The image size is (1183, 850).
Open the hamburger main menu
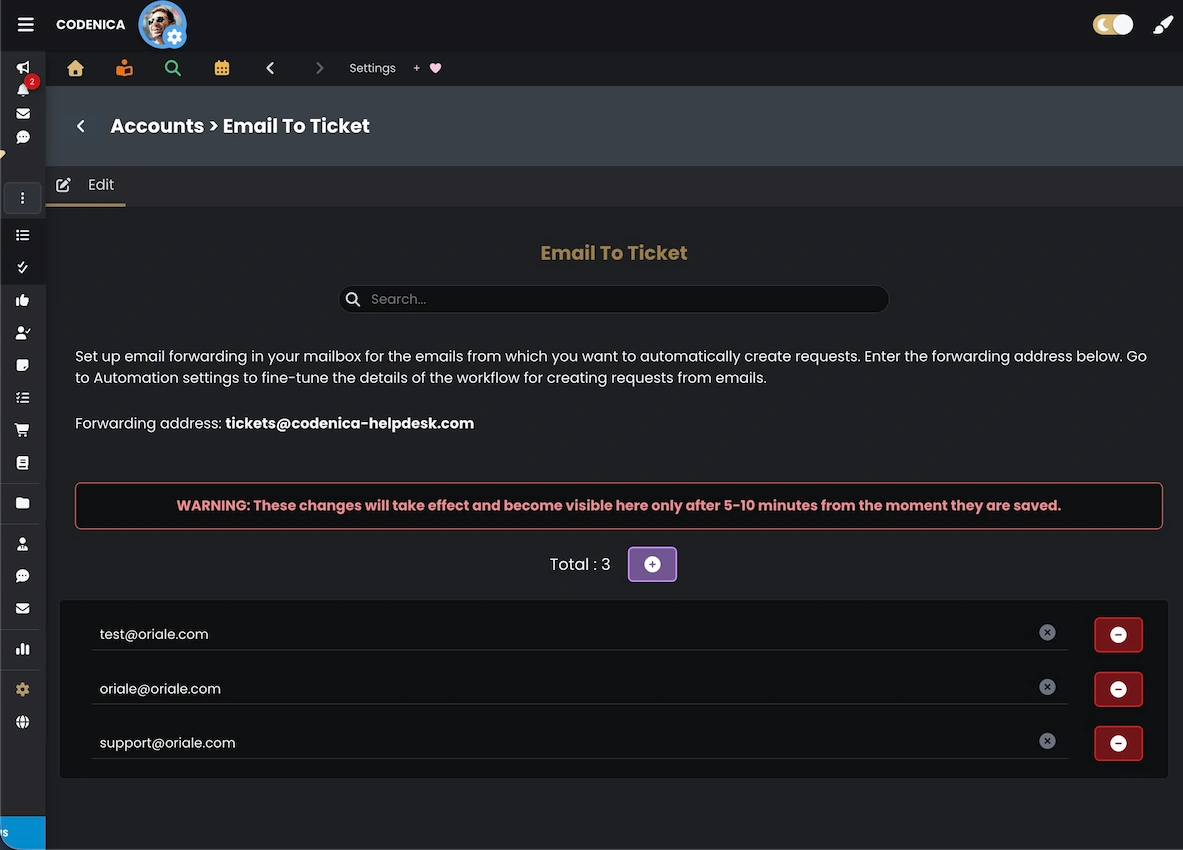(x=26, y=24)
